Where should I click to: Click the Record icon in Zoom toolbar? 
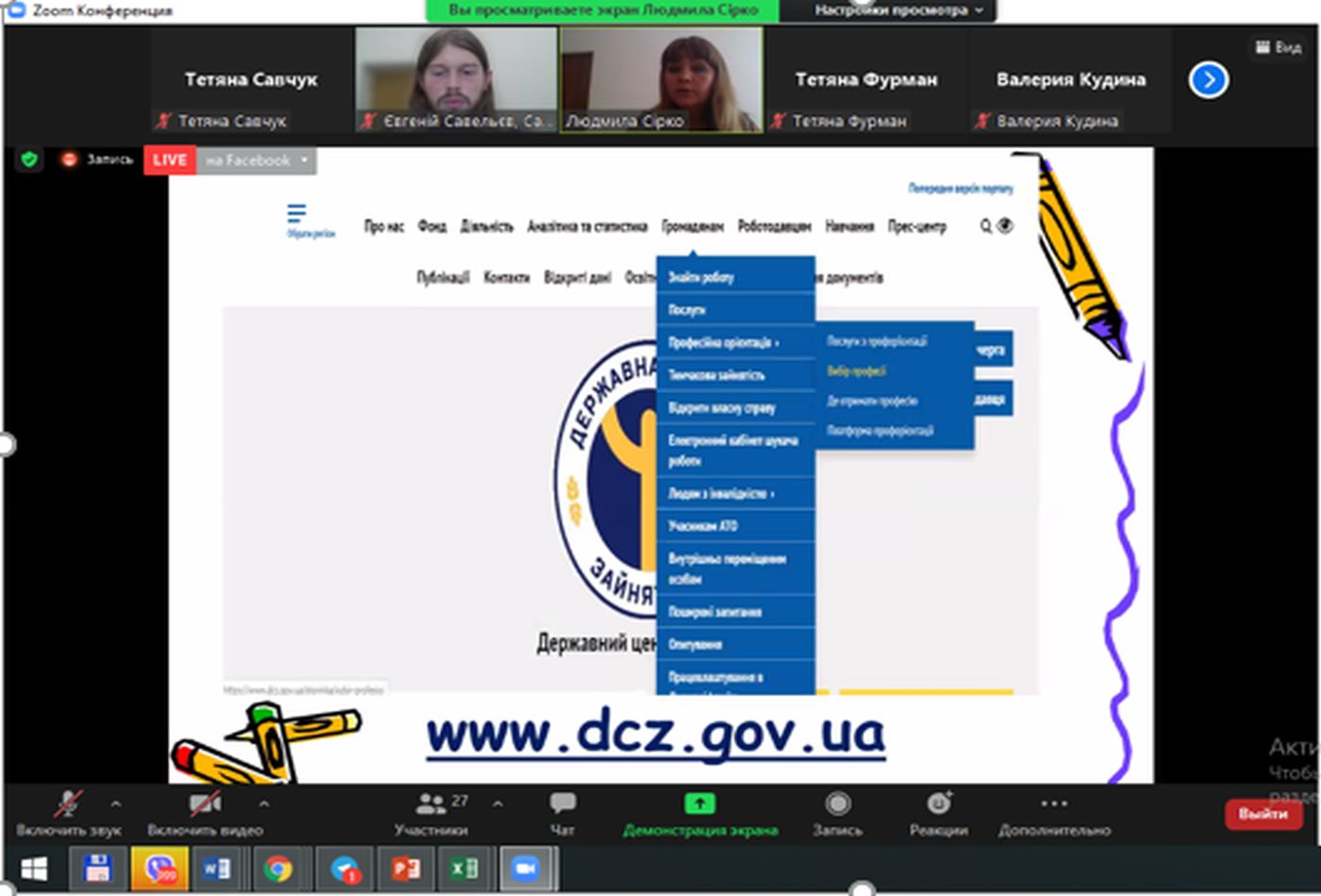tap(837, 804)
